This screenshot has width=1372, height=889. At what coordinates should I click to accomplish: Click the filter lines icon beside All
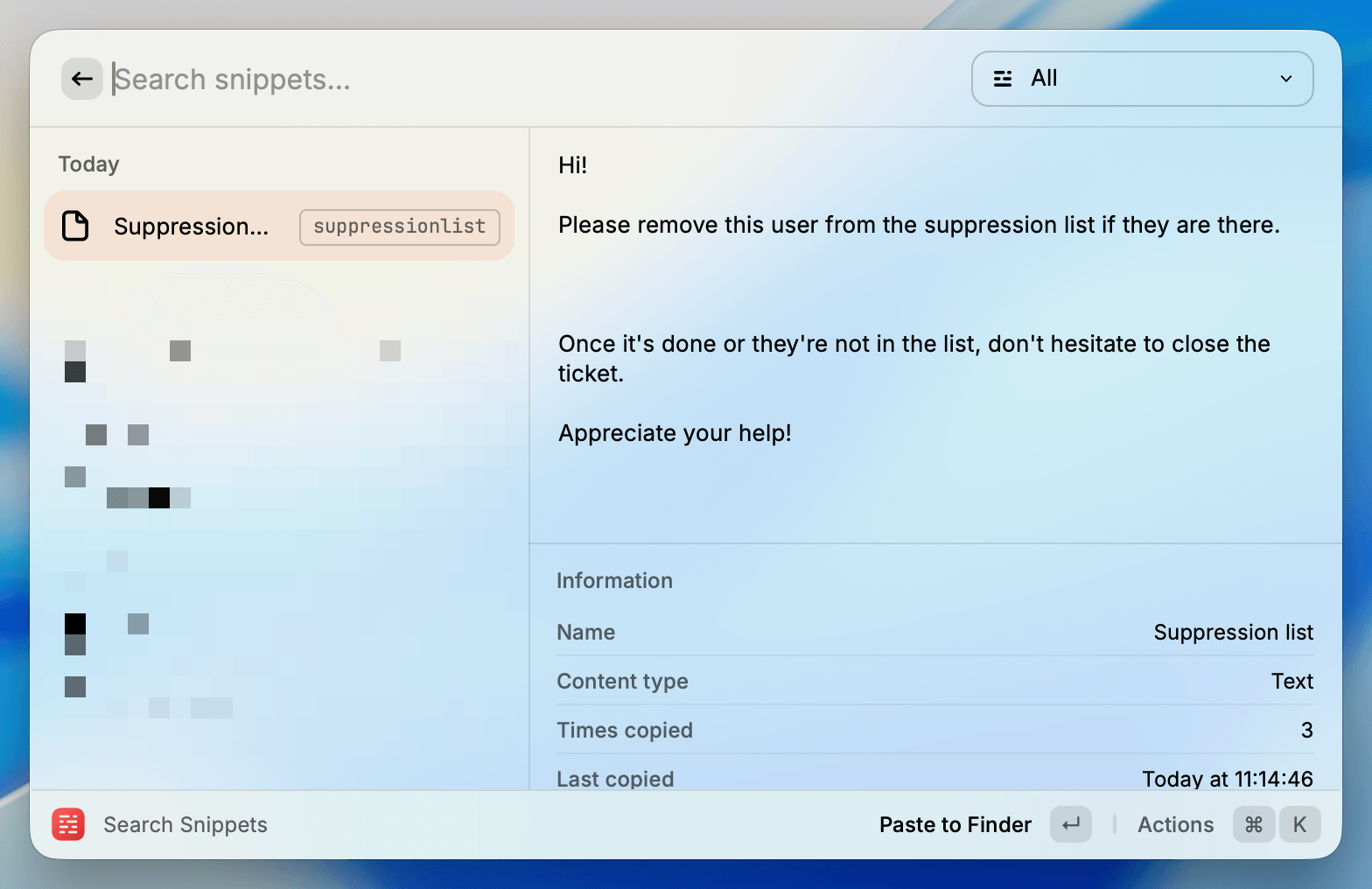[x=1003, y=79]
